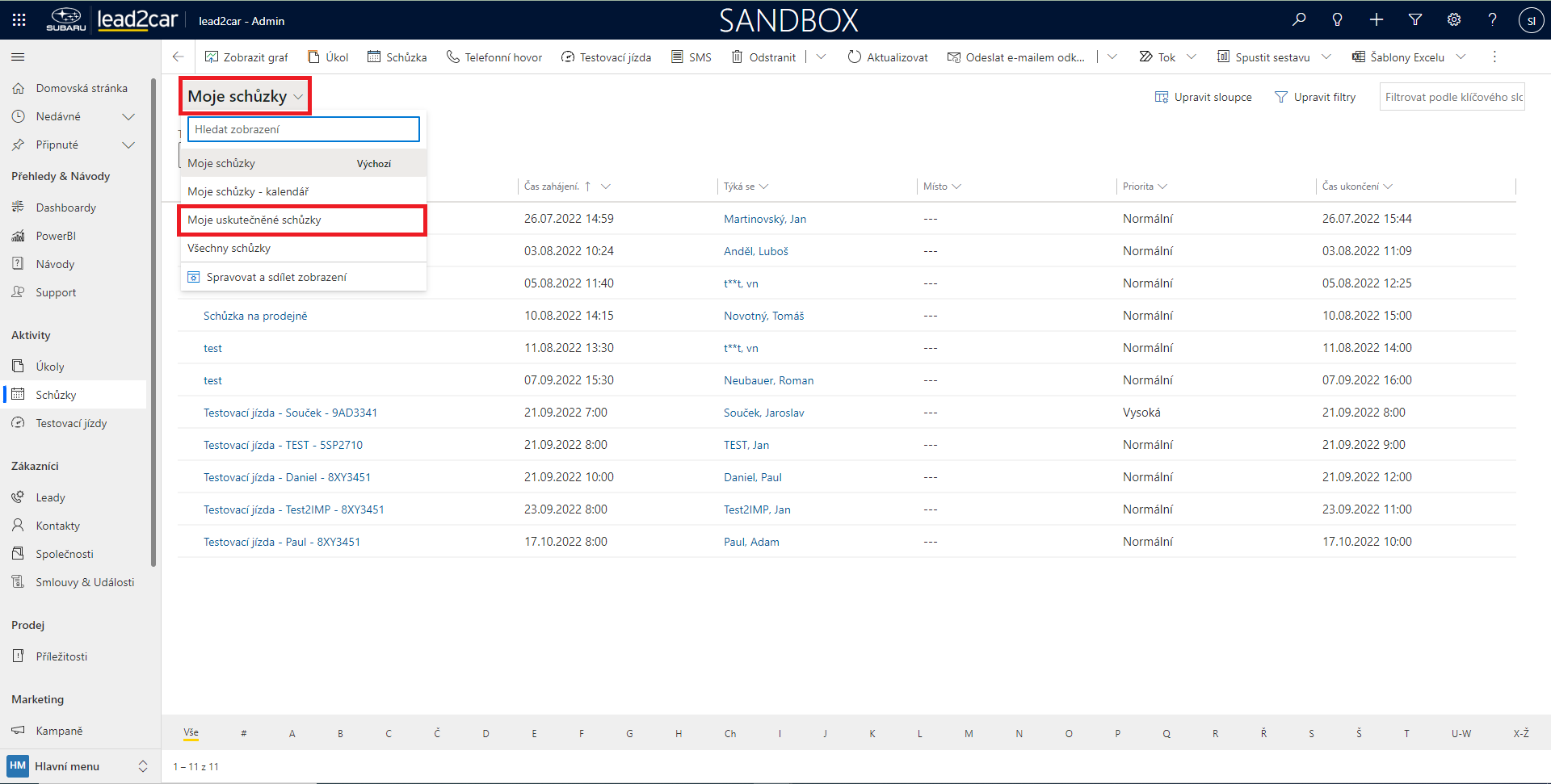The image size is (1551, 784).
Task: Choose Všechny schůzky from view list
Action: (229, 248)
